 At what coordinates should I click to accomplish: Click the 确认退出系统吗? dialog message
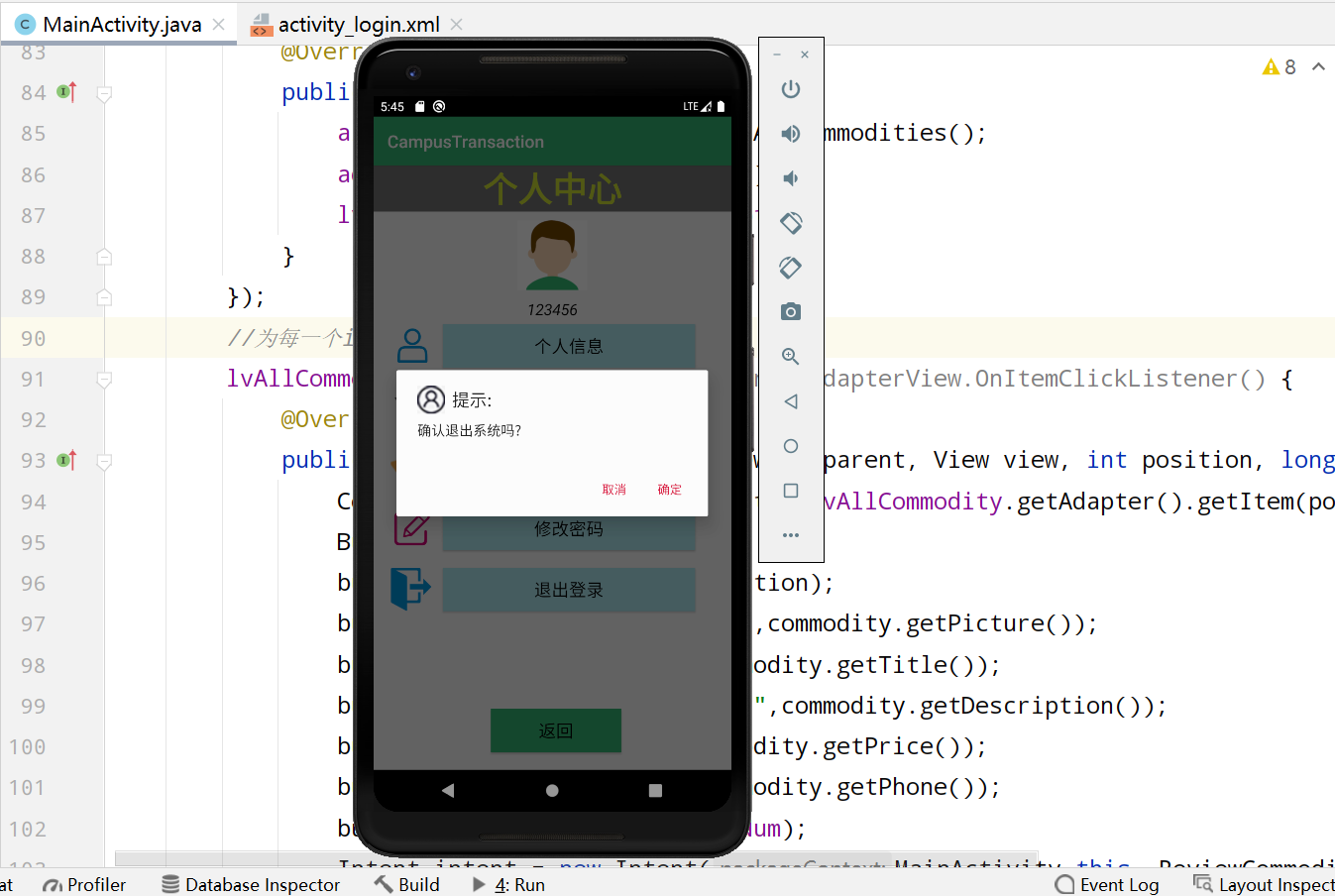point(470,430)
